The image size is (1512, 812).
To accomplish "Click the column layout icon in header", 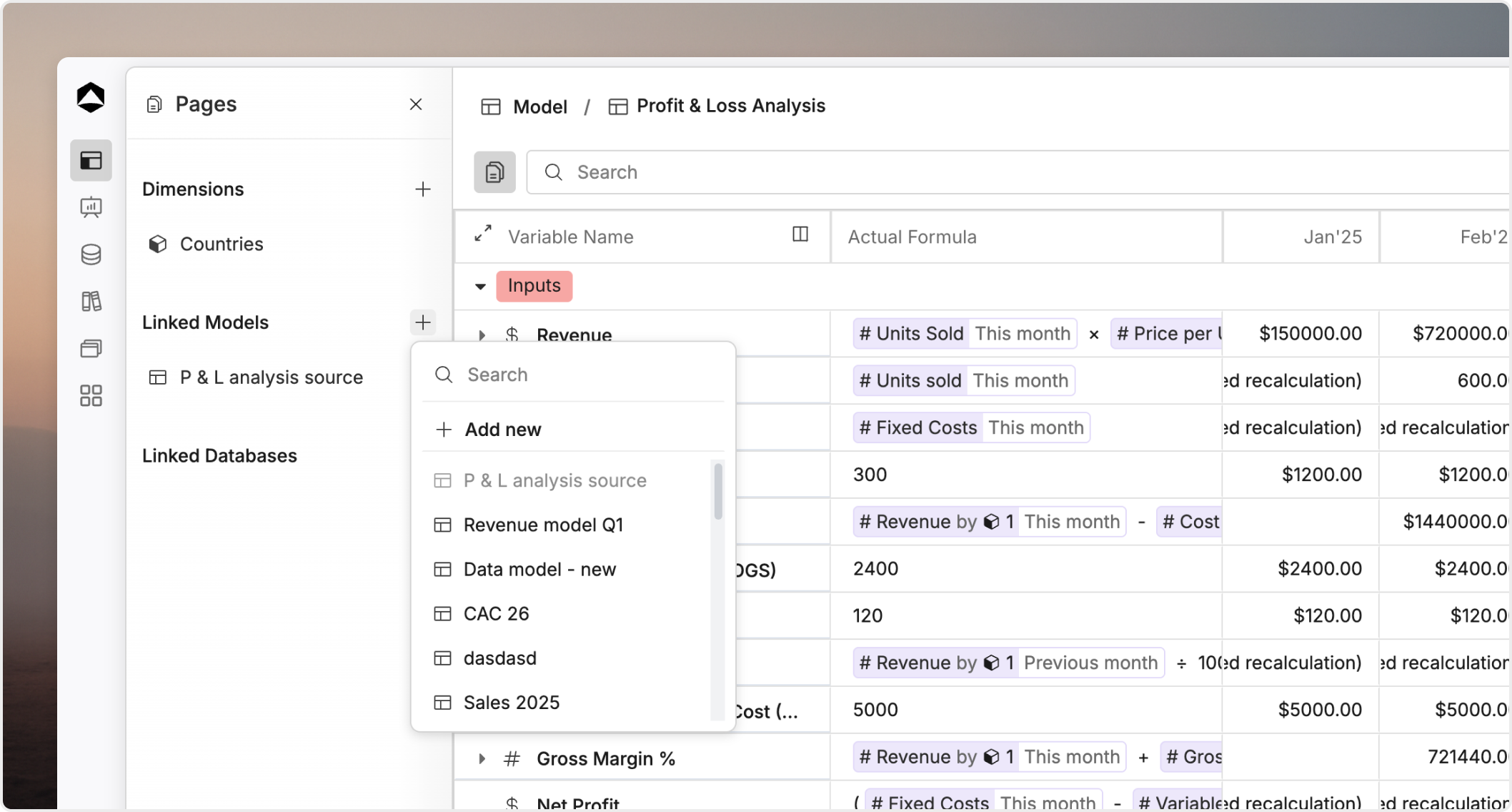I will pyautogui.click(x=800, y=234).
